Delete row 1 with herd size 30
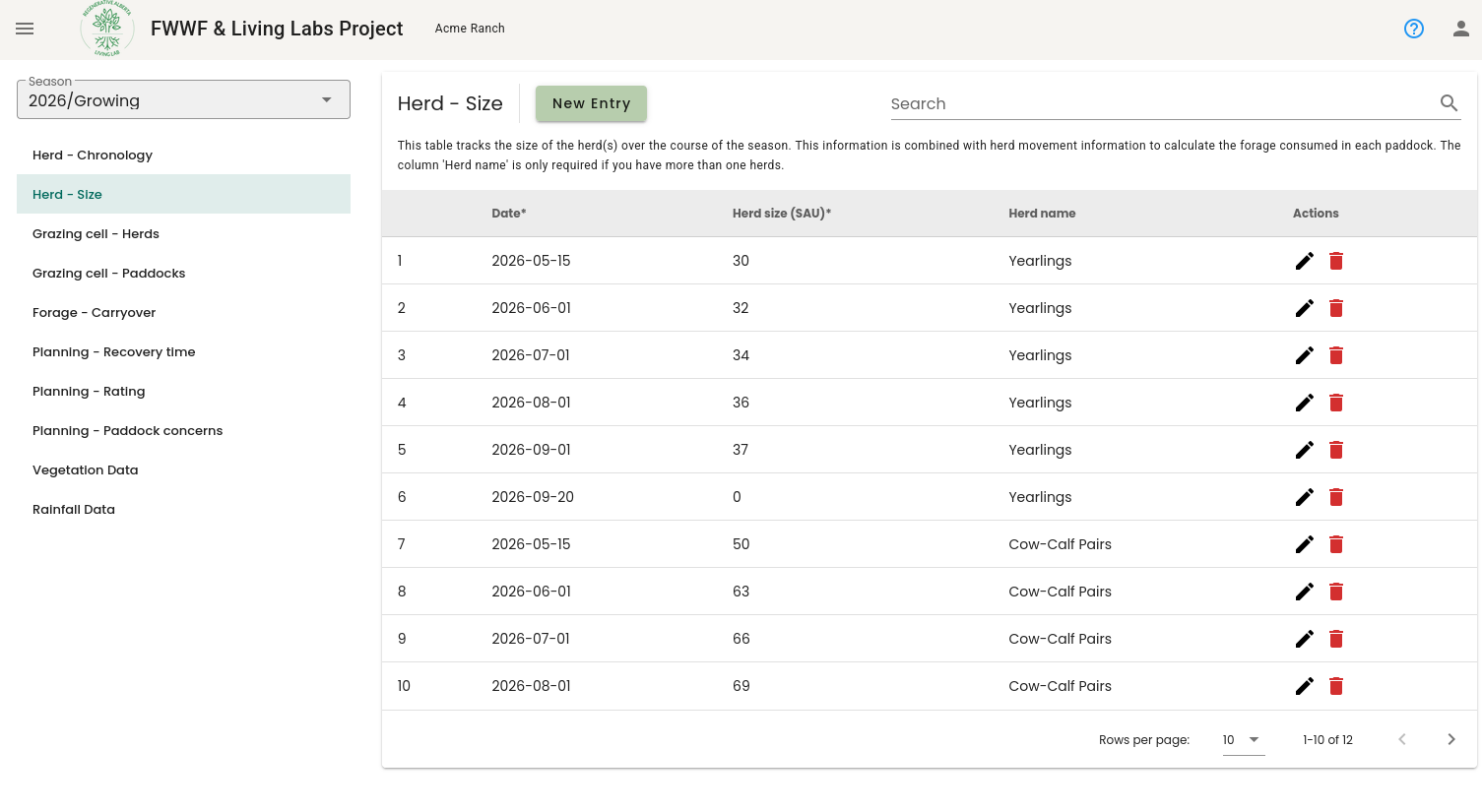Image resolution: width=1482 pixels, height=812 pixels. click(1336, 261)
